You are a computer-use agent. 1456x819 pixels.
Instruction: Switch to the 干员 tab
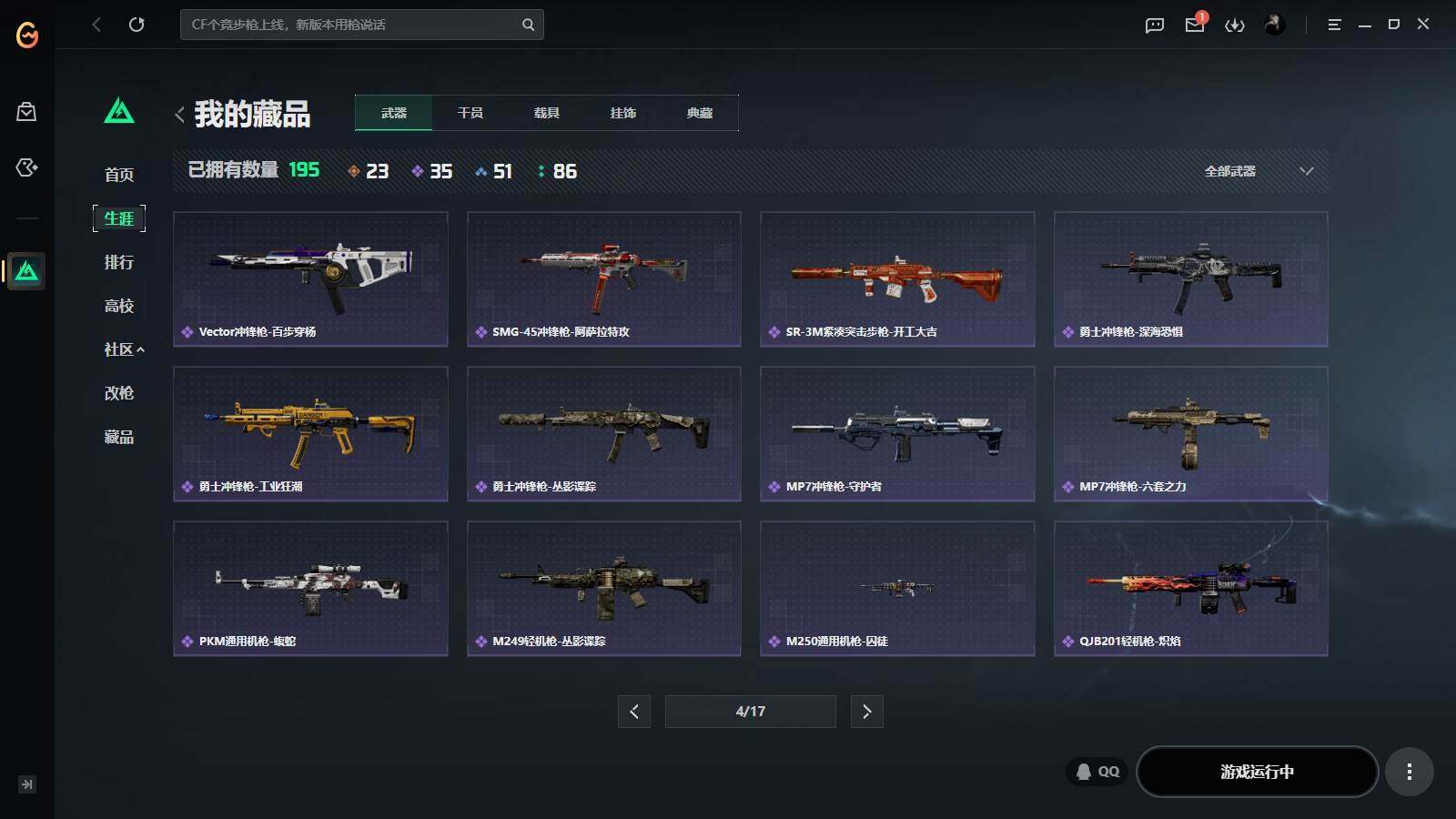pyautogui.click(x=470, y=113)
